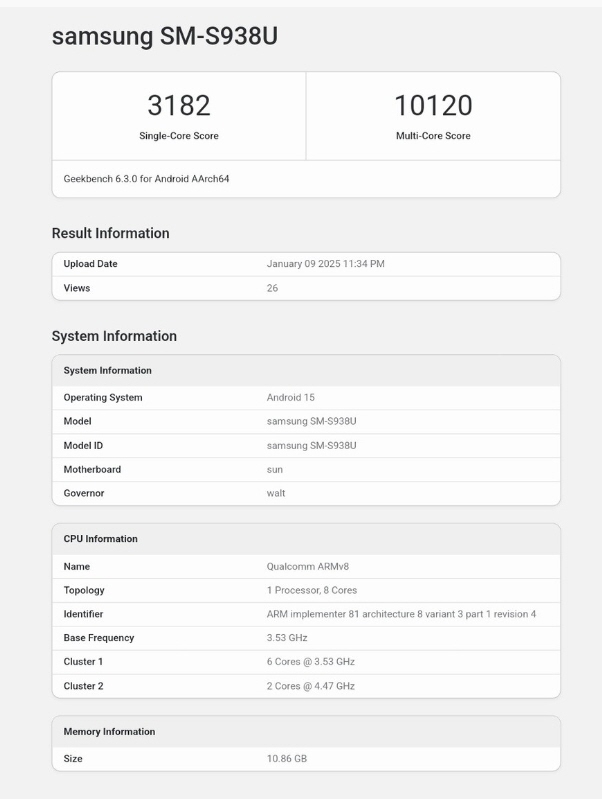602x799 pixels.
Task: Click the Model ID row label
Action: pos(83,445)
